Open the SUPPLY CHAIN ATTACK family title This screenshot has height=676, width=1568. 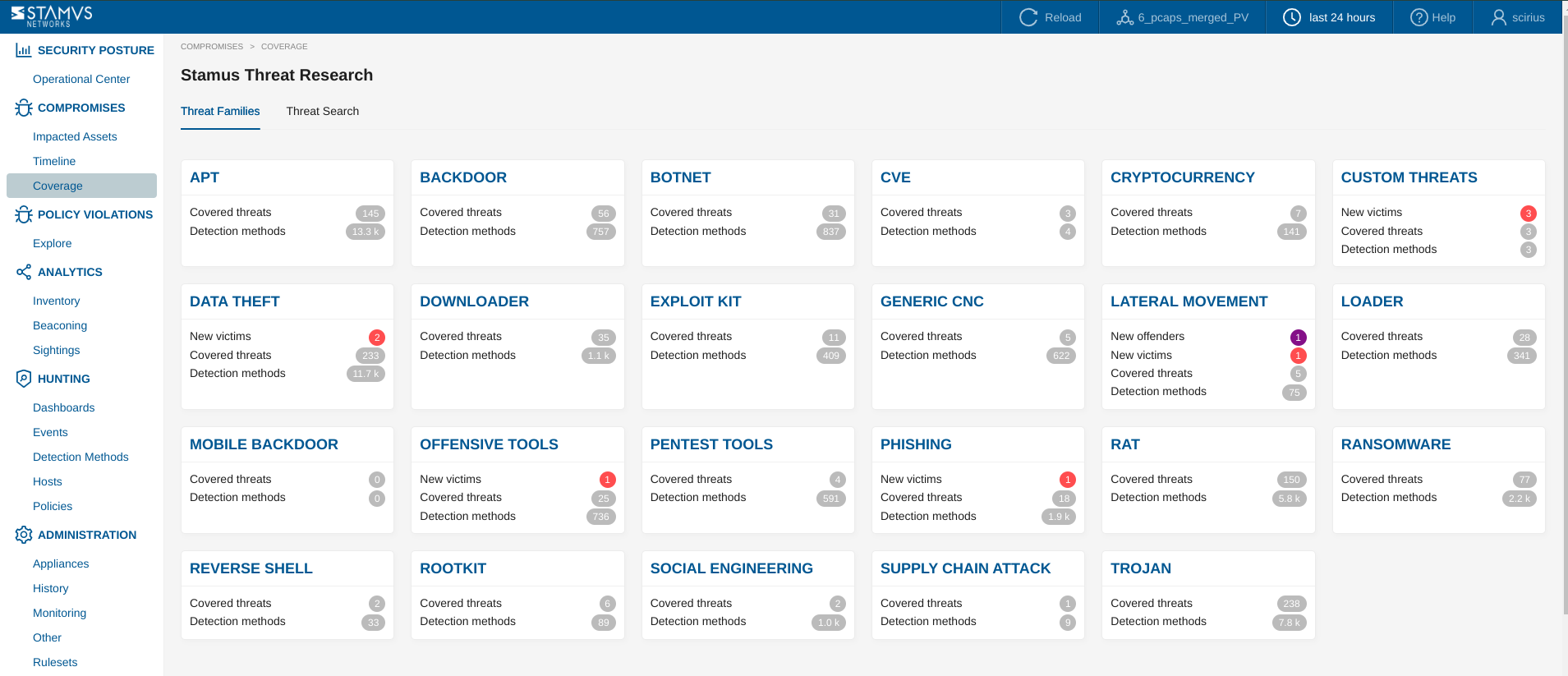pos(965,568)
